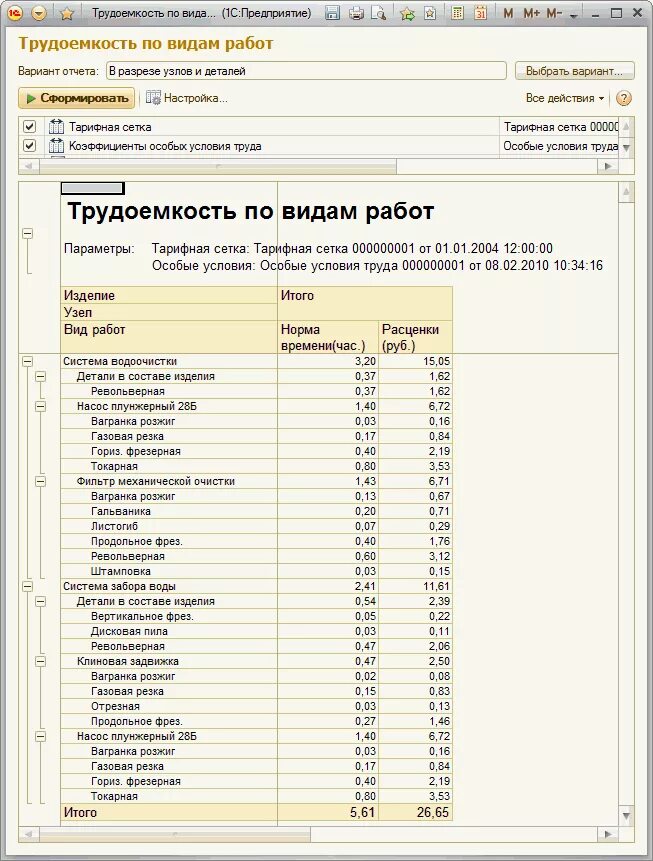
Task: Click report horizontal scroll left arrow
Action: (x=29, y=834)
